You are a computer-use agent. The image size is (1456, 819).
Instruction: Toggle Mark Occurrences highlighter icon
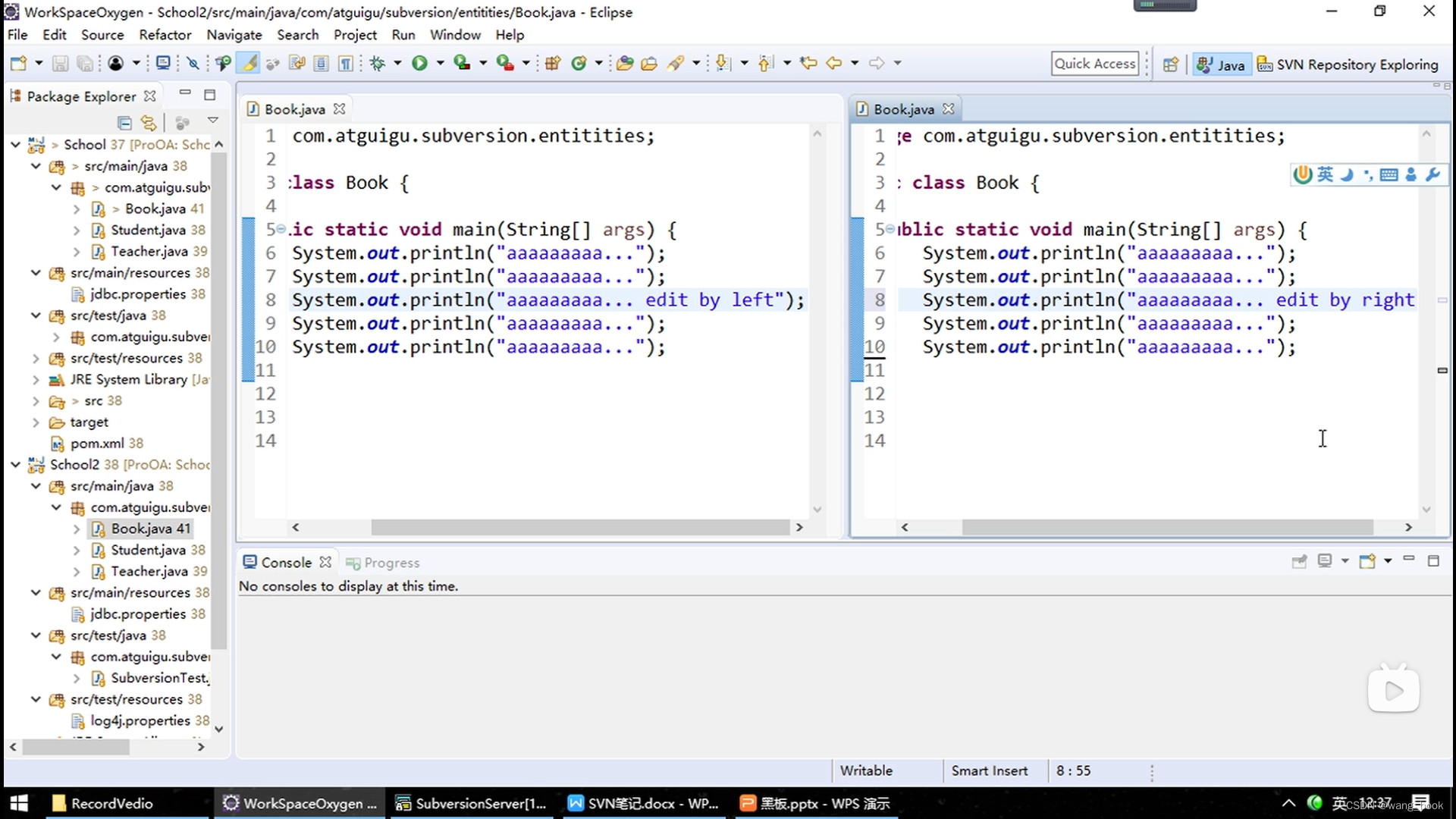[x=249, y=64]
